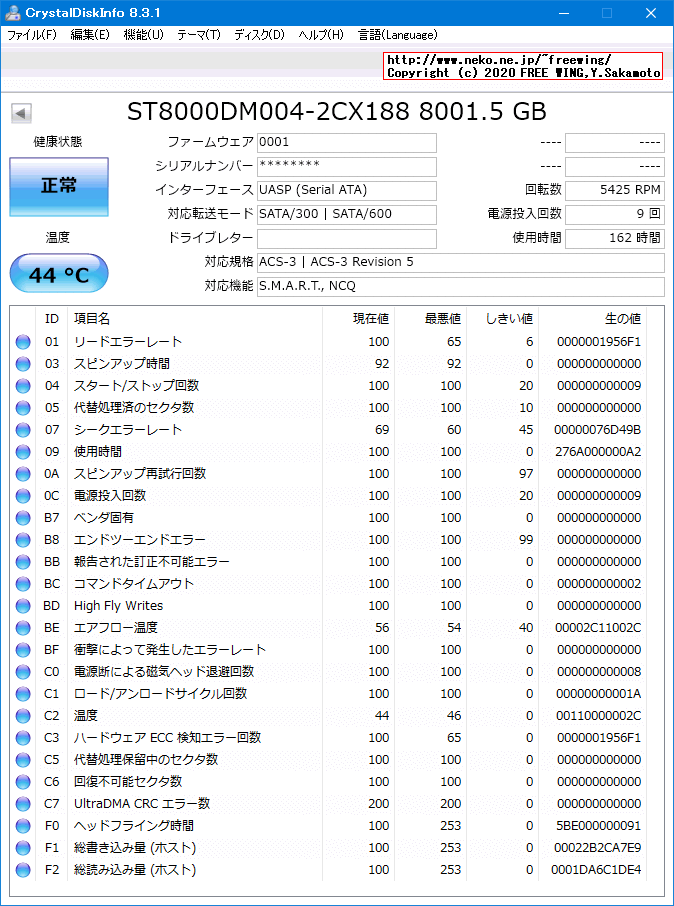This screenshot has height=906, width=674.
Task: Click the 使用時間 field showing 162 時間
Action: click(x=614, y=239)
